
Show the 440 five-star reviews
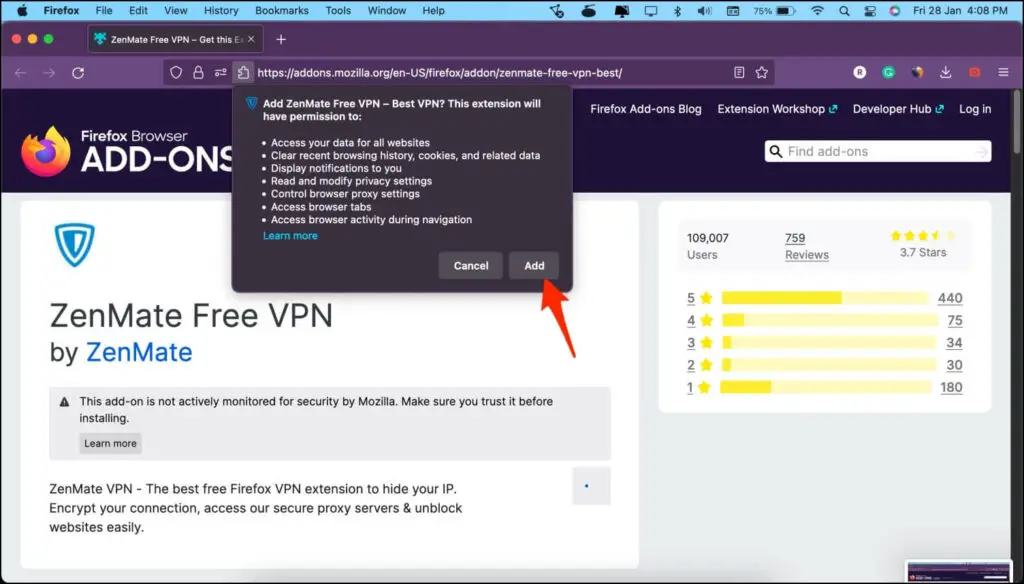(x=950, y=298)
